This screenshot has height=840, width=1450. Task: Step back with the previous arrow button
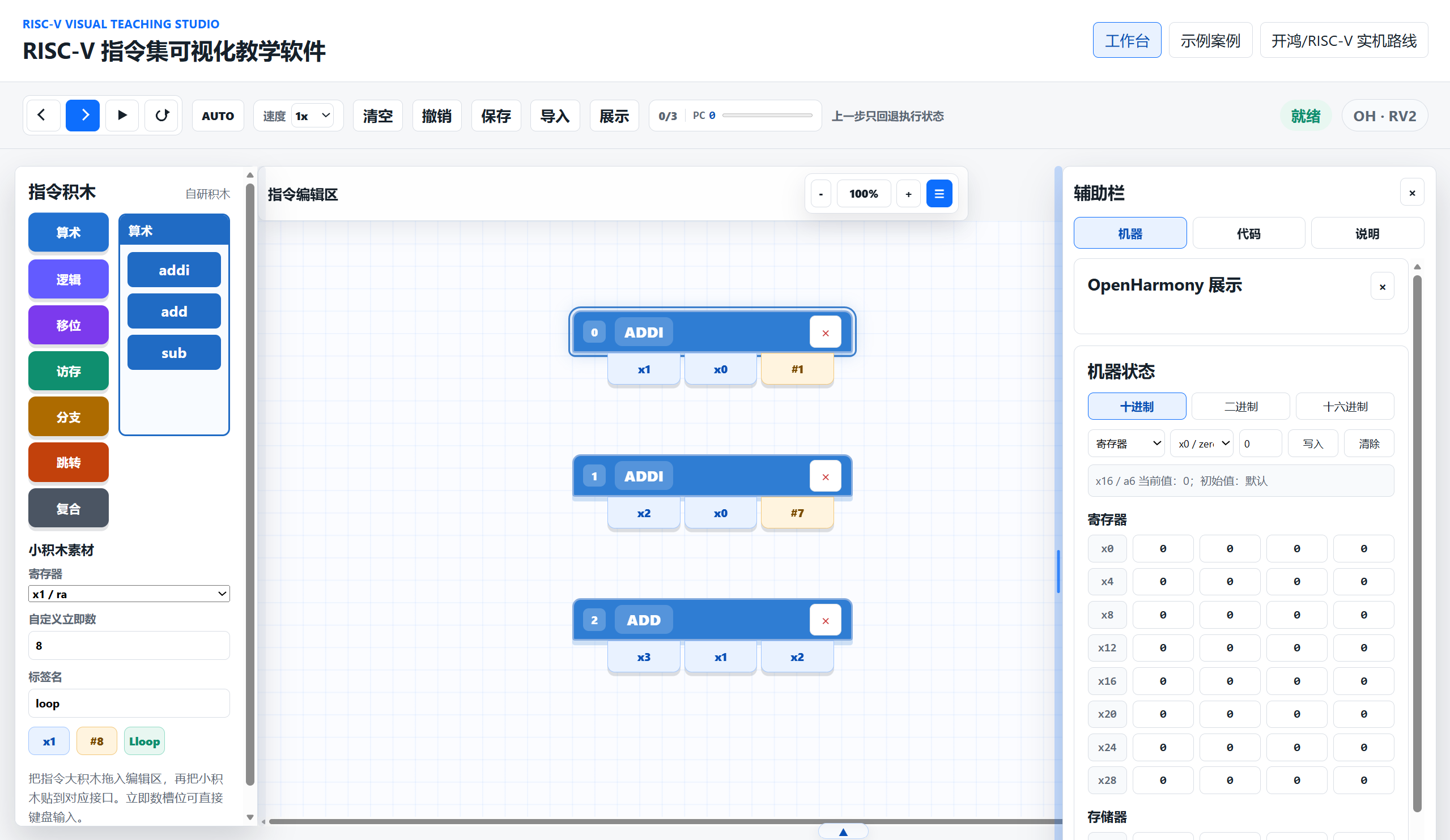[42, 116]
